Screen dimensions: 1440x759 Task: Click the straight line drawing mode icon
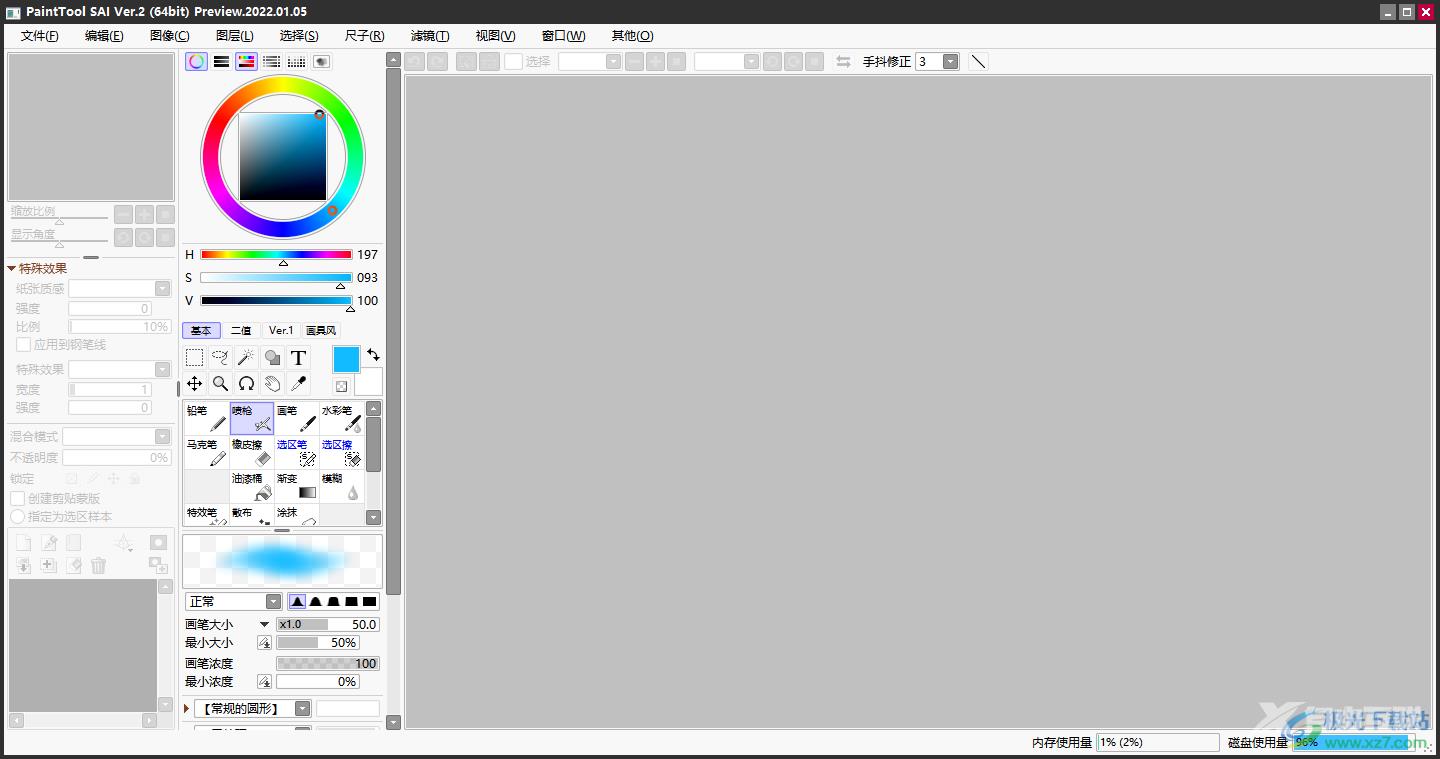tap(979, 61)
